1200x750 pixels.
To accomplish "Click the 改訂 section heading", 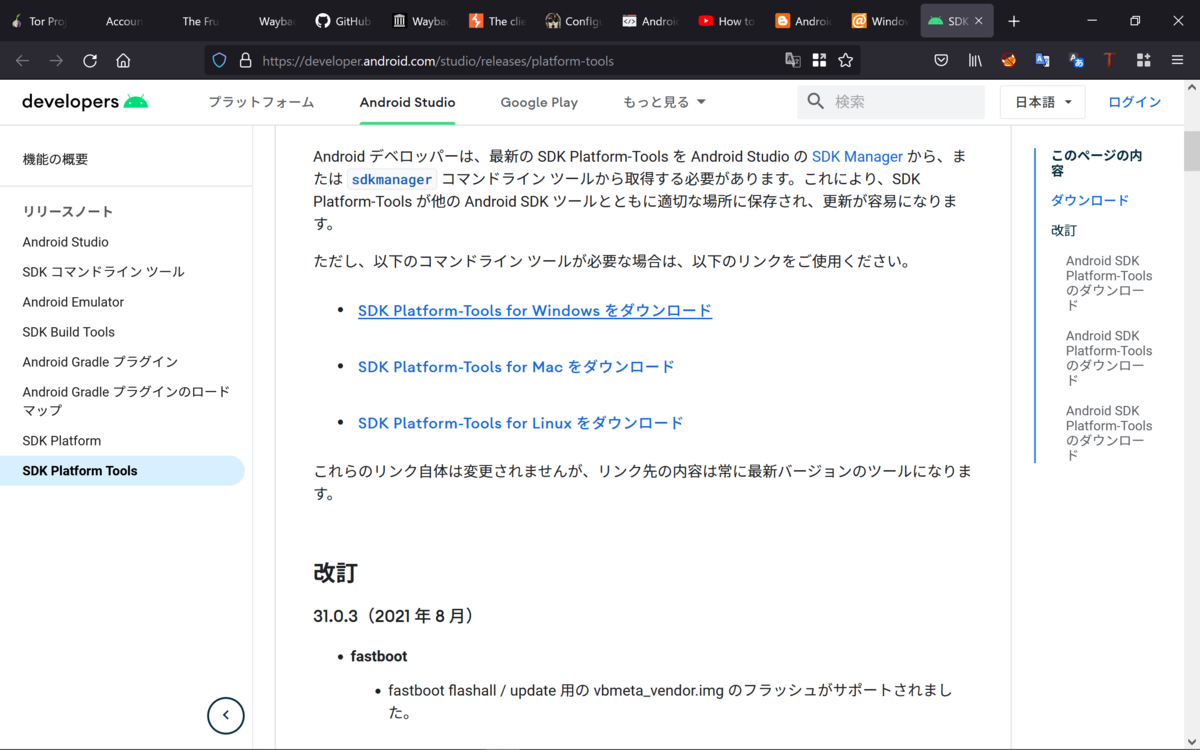I will (336, 573).
